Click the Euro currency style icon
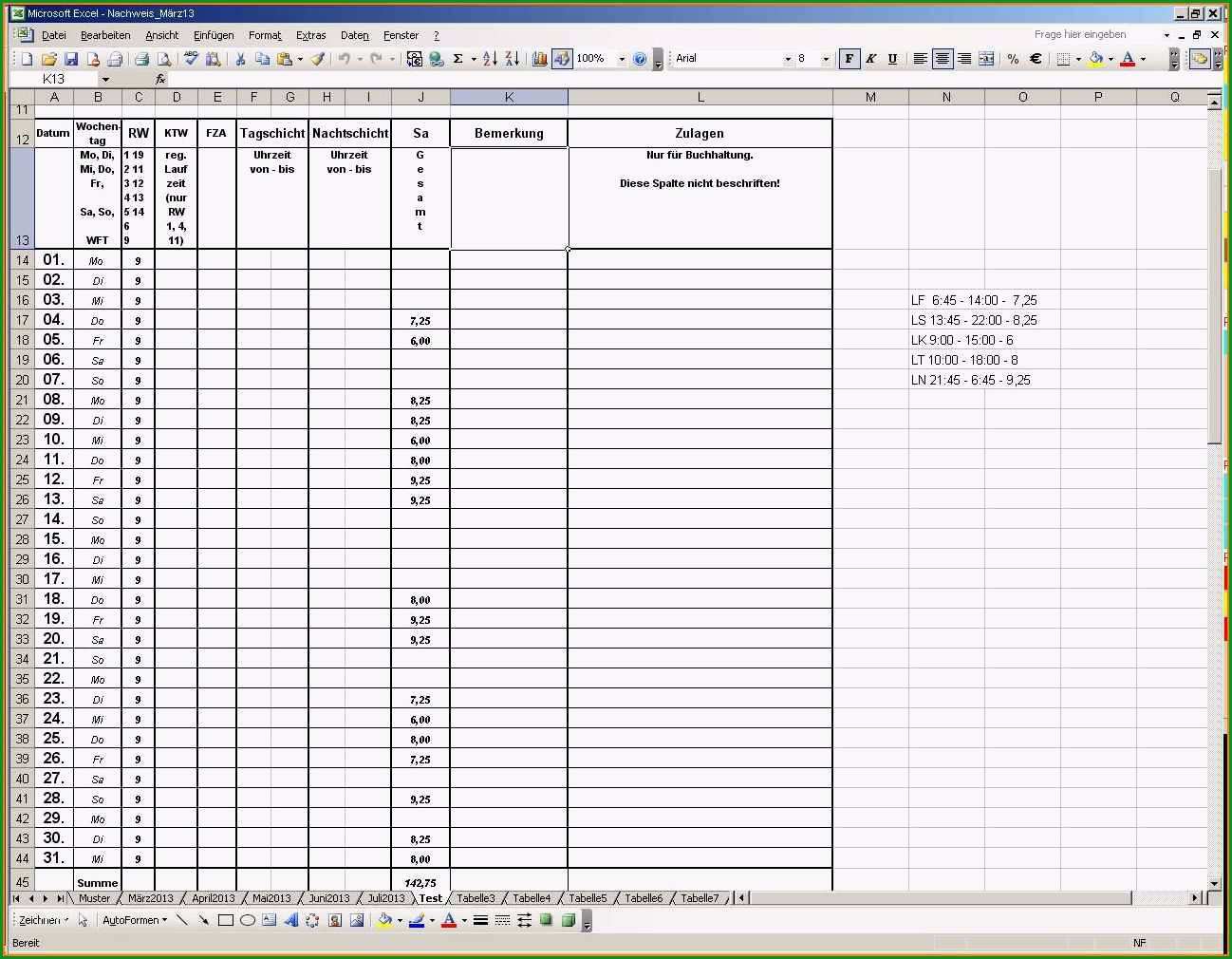 tap(1036, 59)
